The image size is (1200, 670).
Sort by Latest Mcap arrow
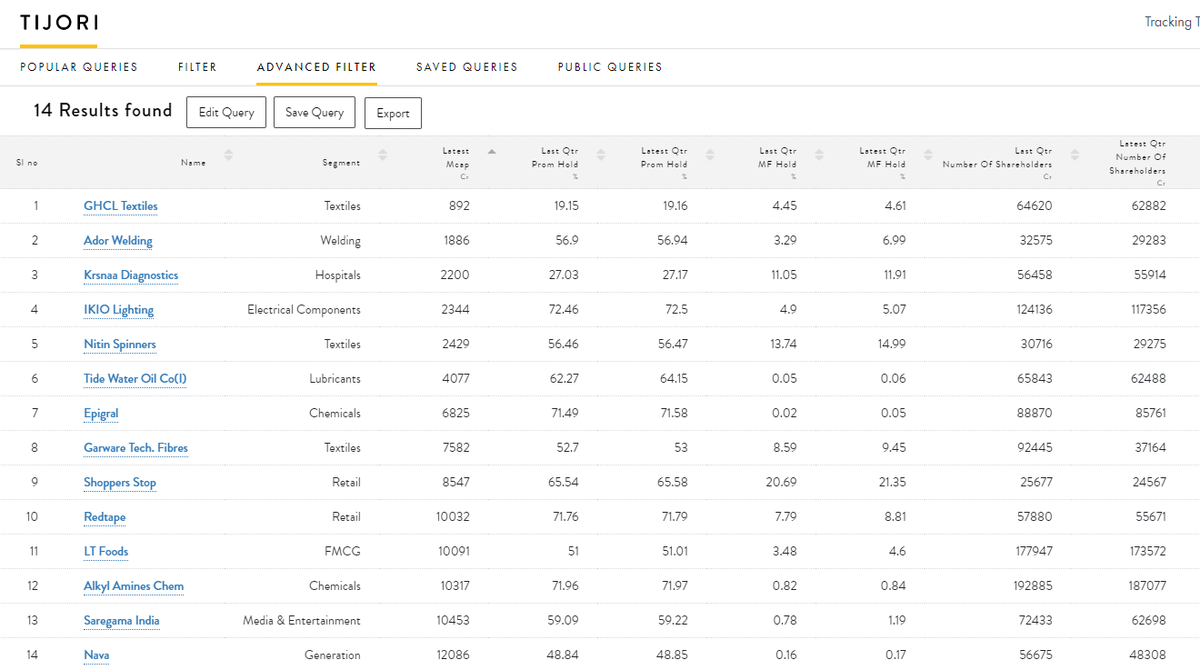(491, 151)
